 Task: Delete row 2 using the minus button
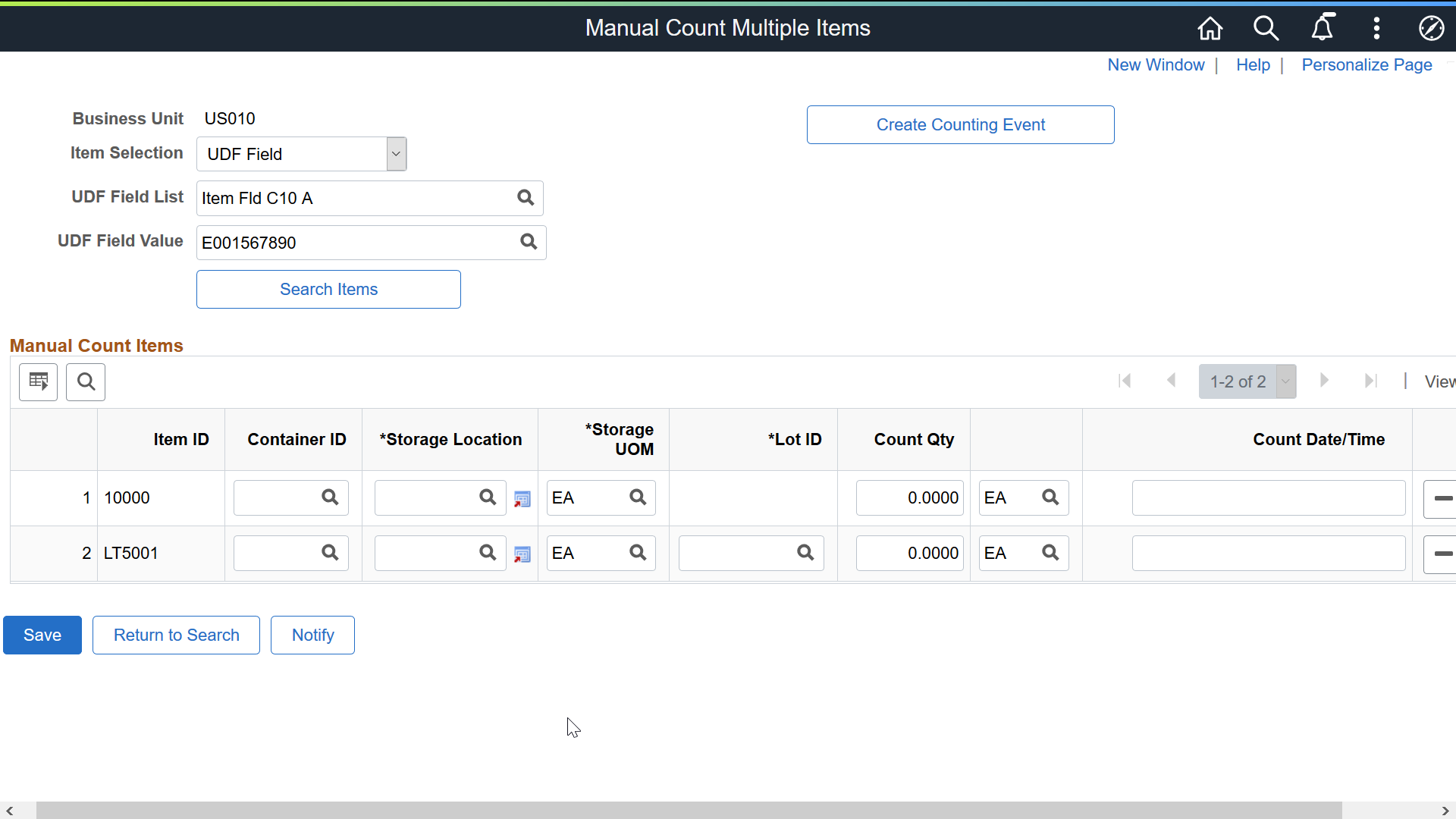pyautogui.click(x=1443, y=554)
